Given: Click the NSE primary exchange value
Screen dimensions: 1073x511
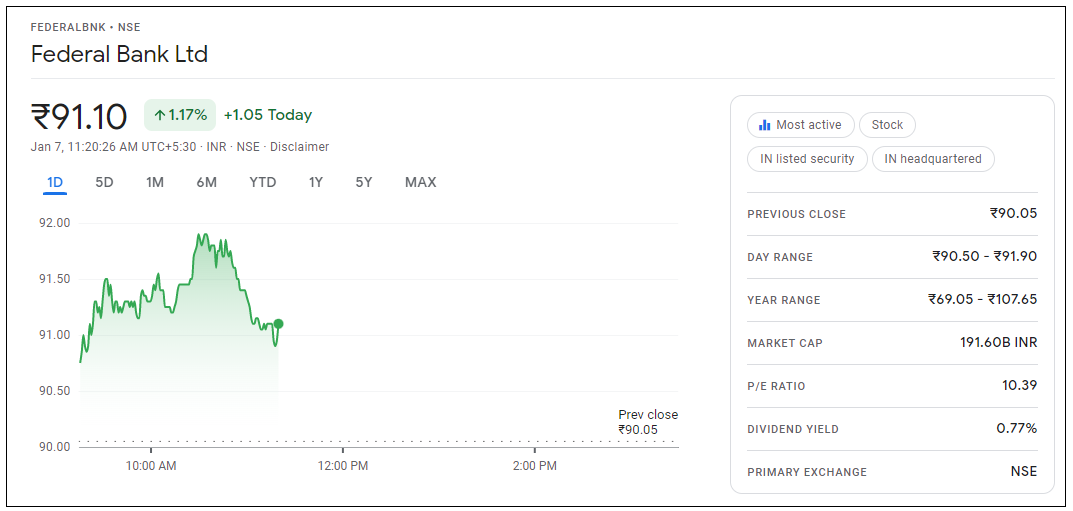Looking at the screenshot, I should coord(1024,472).
